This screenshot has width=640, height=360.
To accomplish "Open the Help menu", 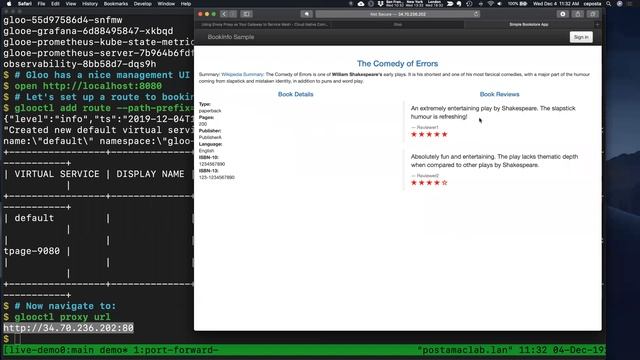I will tap(186, 4).
